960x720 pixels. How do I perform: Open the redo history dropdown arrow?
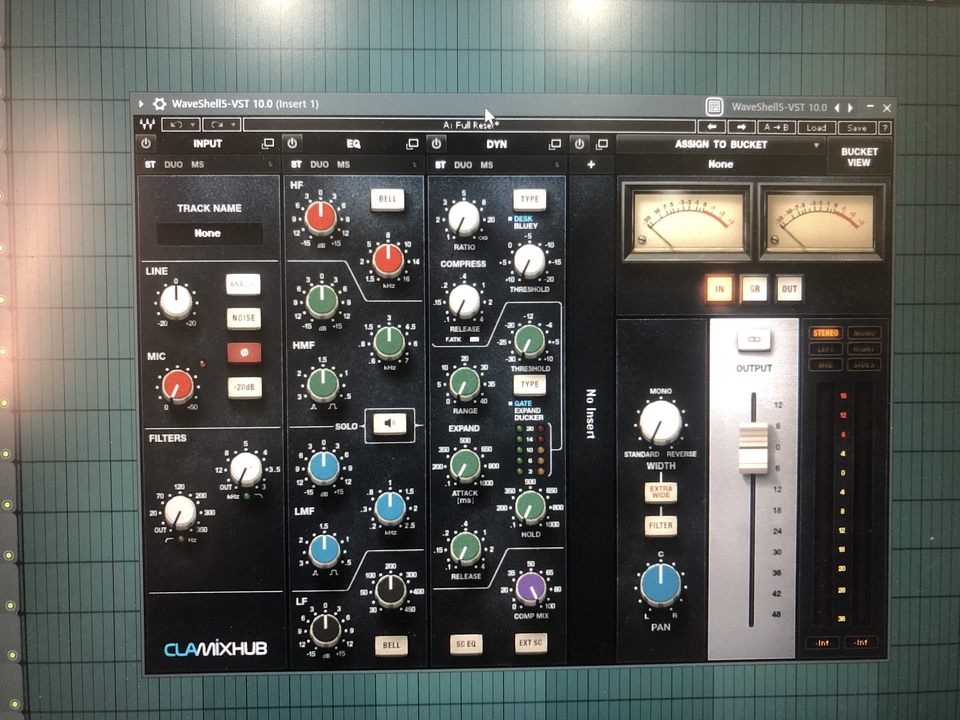(233, 125)
